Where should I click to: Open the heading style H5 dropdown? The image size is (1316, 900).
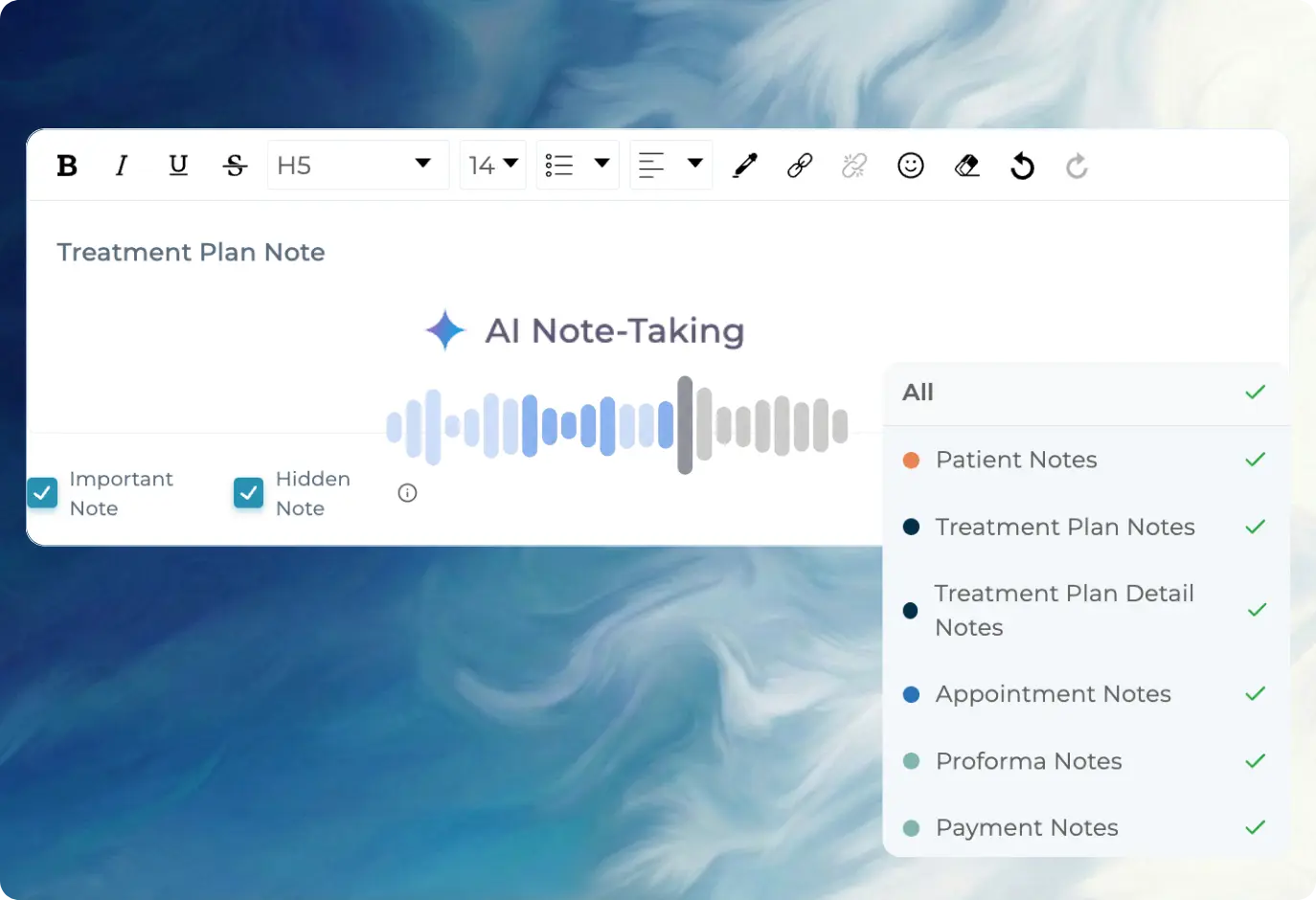(357, 165)
